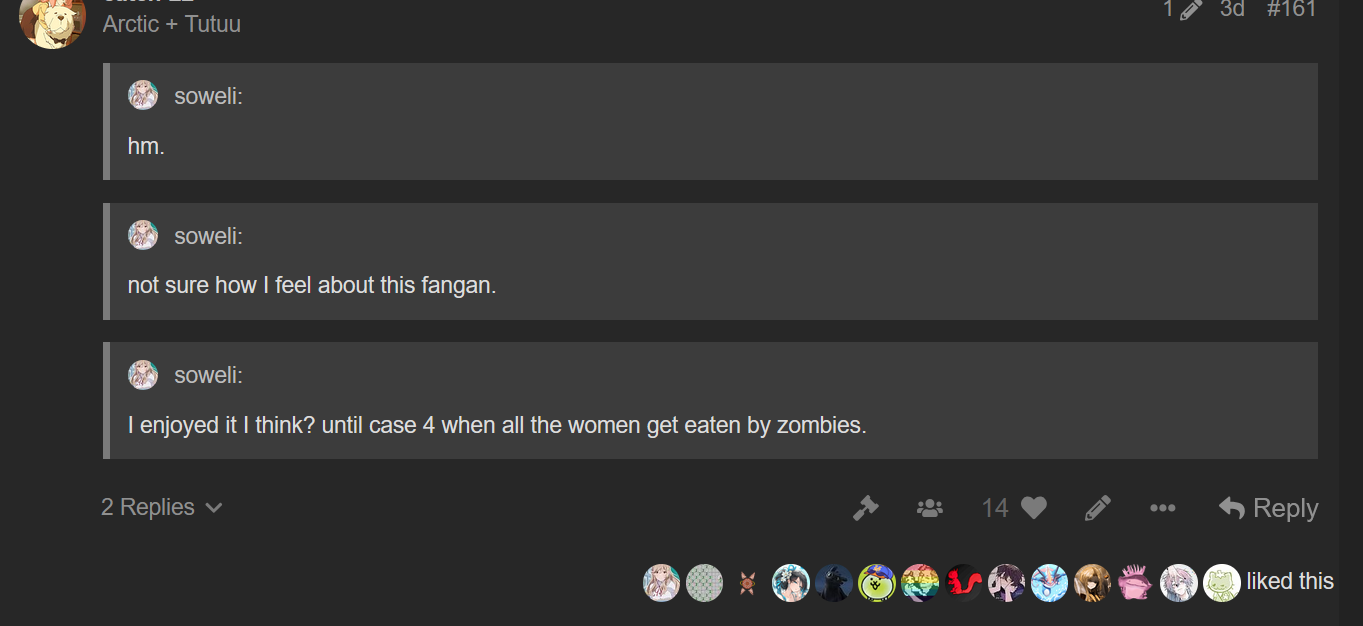Image resolution: width=1363 pixels, height=626 pixels.
Task: Open the green frog liker avatar
Action: pyautogui.click(x=1222, y=582)
